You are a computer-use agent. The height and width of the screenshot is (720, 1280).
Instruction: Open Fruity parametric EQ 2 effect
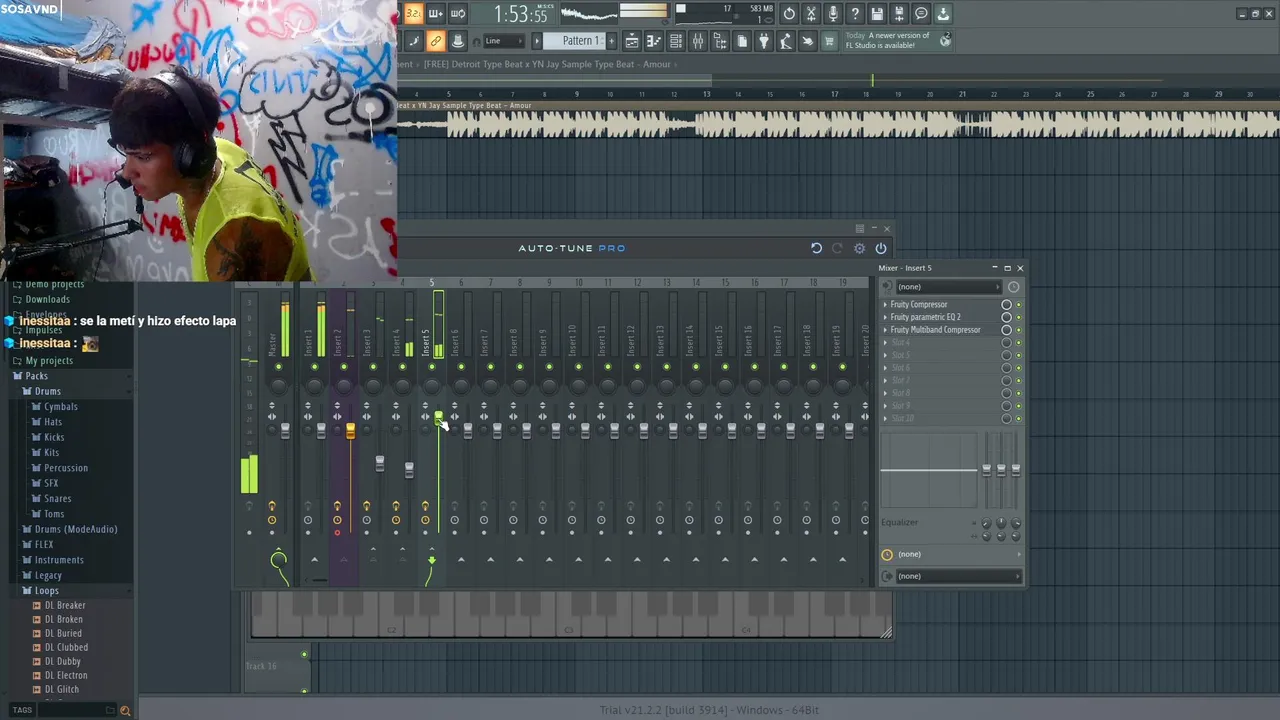pos(925,317)
